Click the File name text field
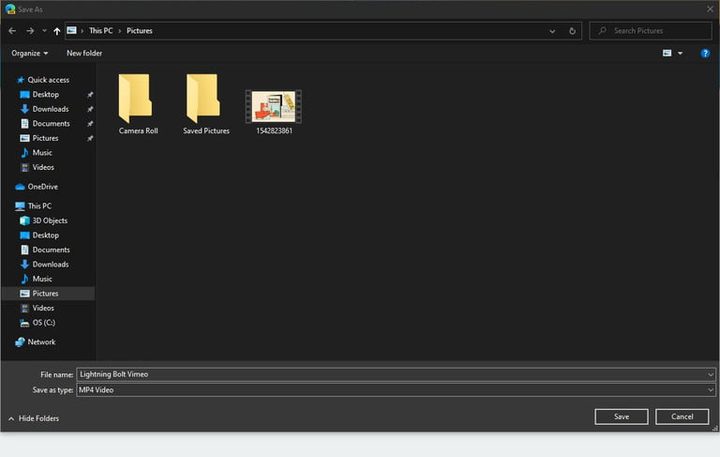Viewport: 720px width, 457px height. [396, 375]
